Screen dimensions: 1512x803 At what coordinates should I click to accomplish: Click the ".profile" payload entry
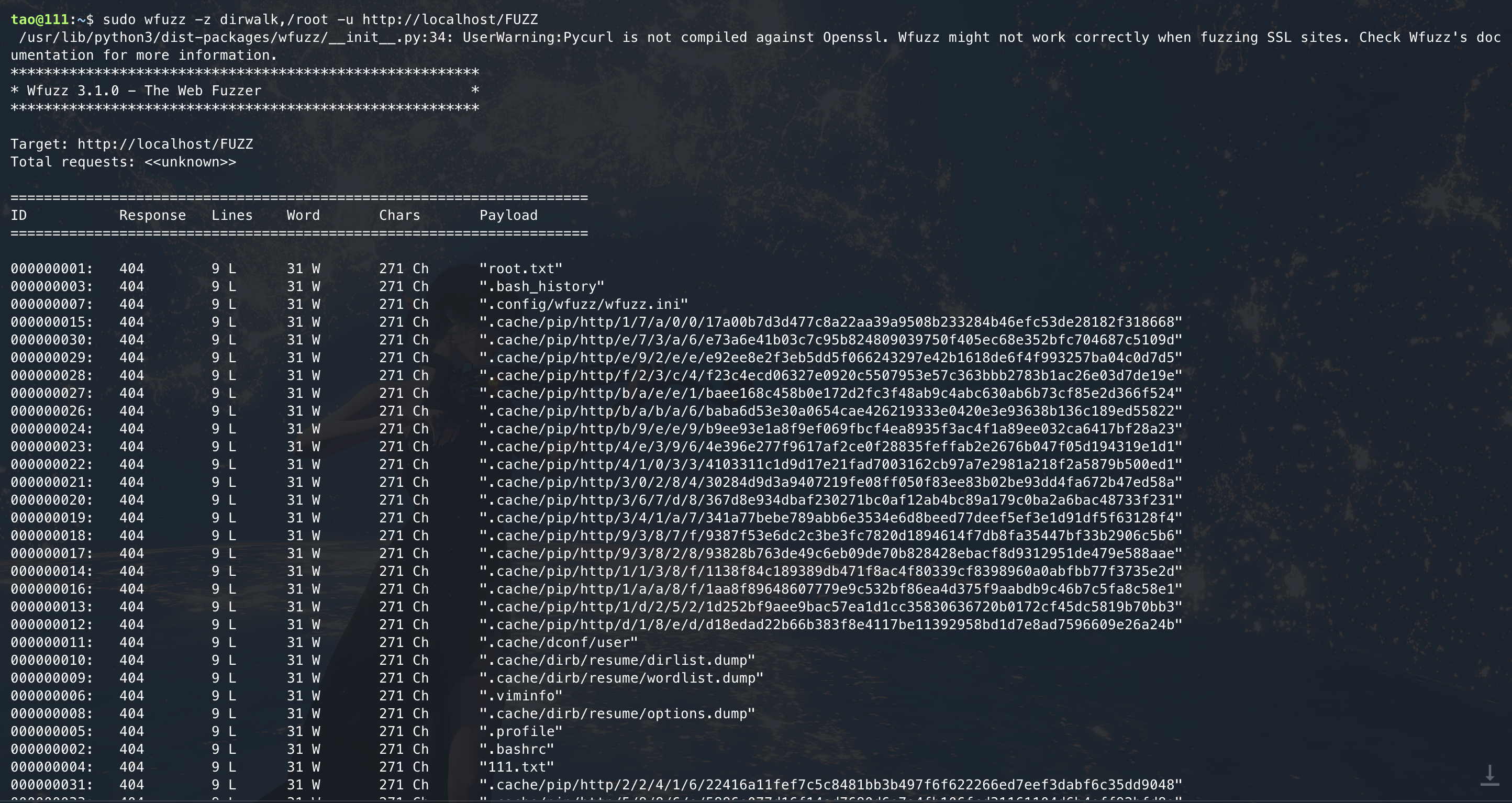pyautogui.click(x=520, y=731)
